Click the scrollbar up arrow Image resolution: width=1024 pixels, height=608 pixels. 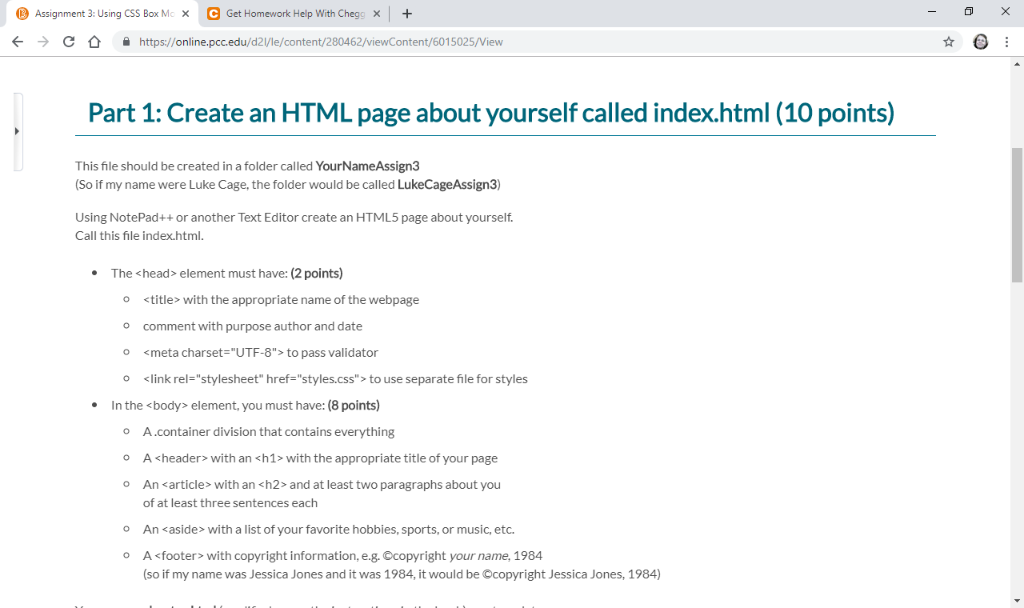pos(1017,64)
